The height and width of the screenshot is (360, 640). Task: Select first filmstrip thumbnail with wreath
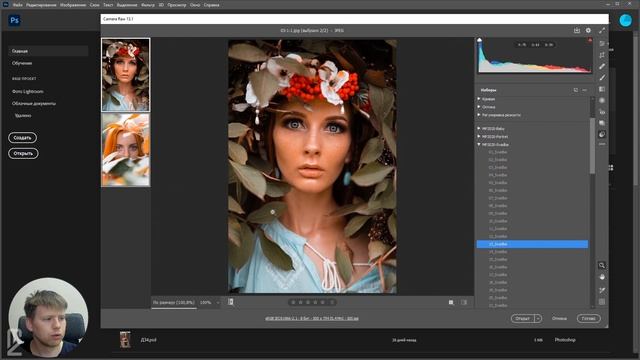click(126, 75)
